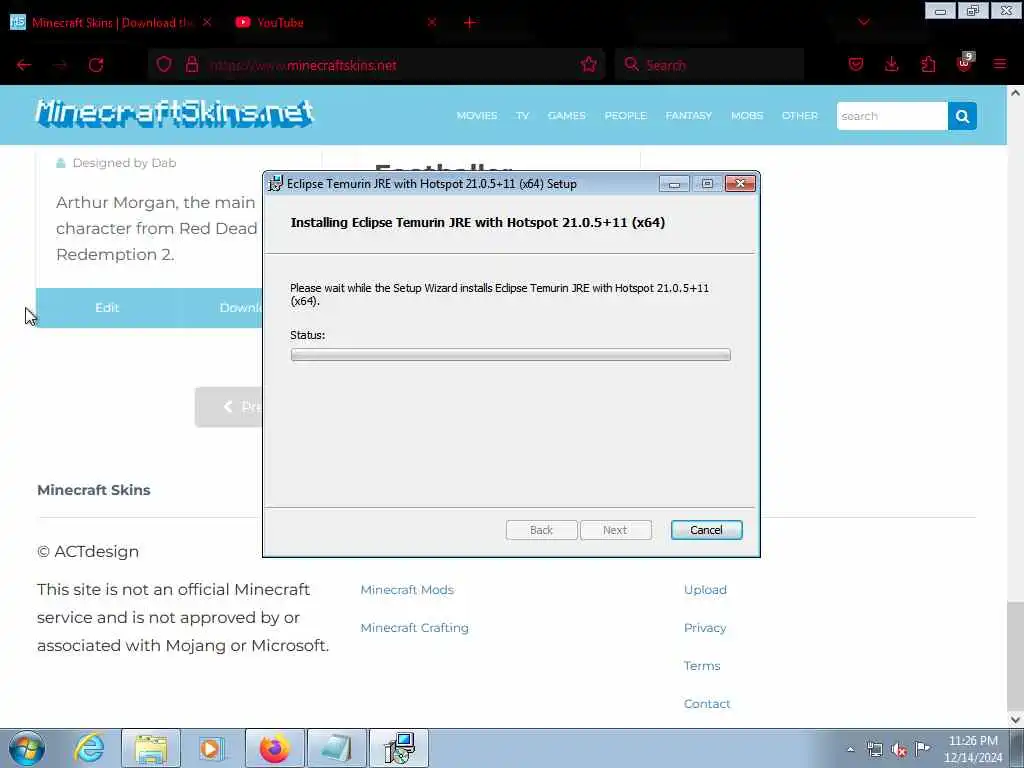The image size is (1024, 768).
Task: Open the Privacy footer link
Action: [705, 628]
